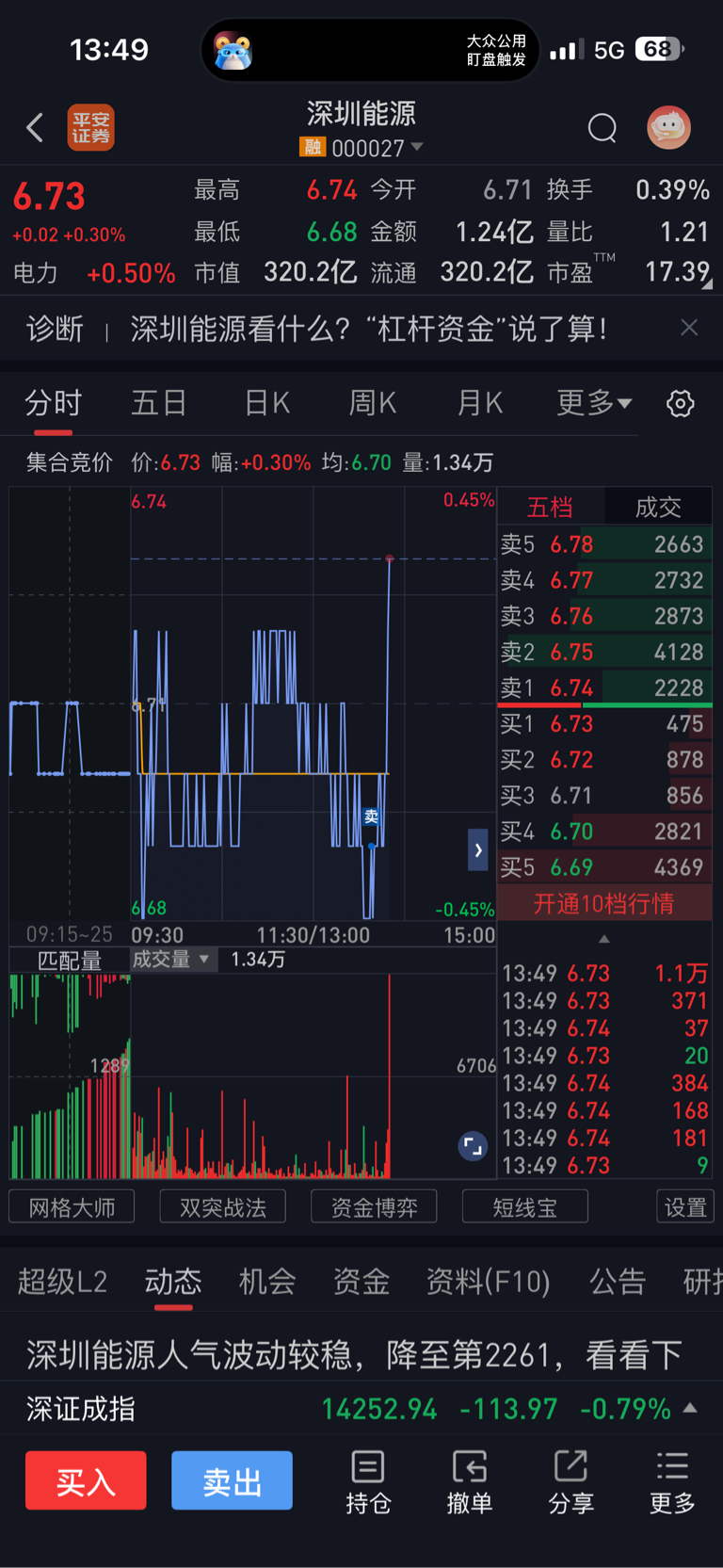The width and height of the screenshot is (723, 1568).
Task: Switch to 分时 chart tab
Action: [x=54, y=404]
